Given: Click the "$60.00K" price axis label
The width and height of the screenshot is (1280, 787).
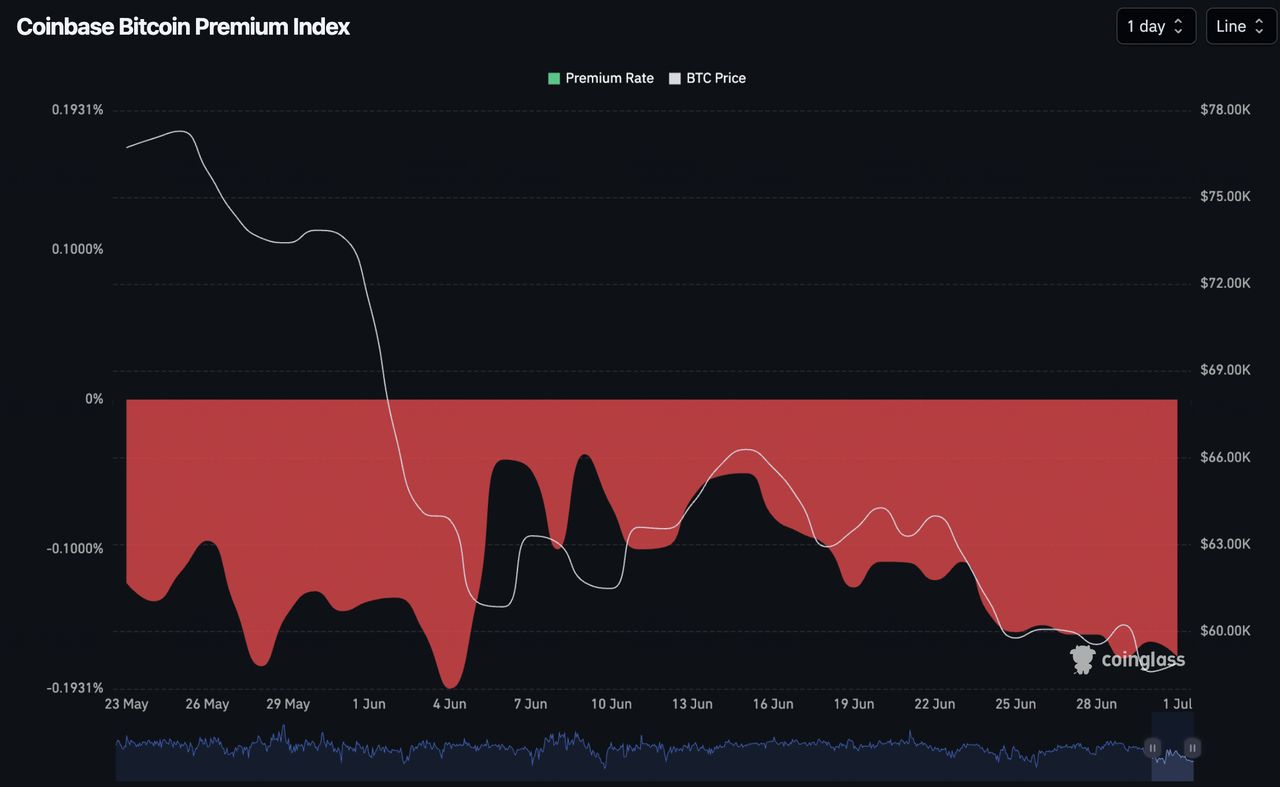Looking at the screenshot, I should [x=1225, y=631].
